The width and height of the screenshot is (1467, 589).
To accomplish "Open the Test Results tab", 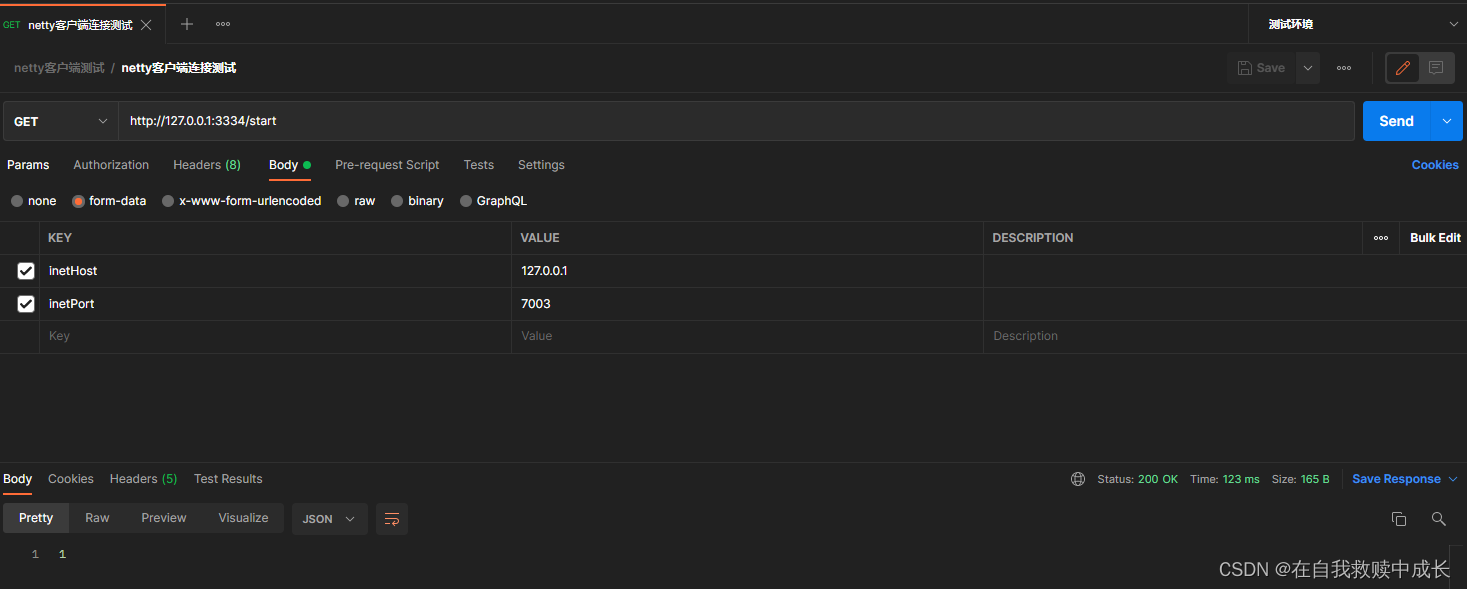I will (228, 479).
